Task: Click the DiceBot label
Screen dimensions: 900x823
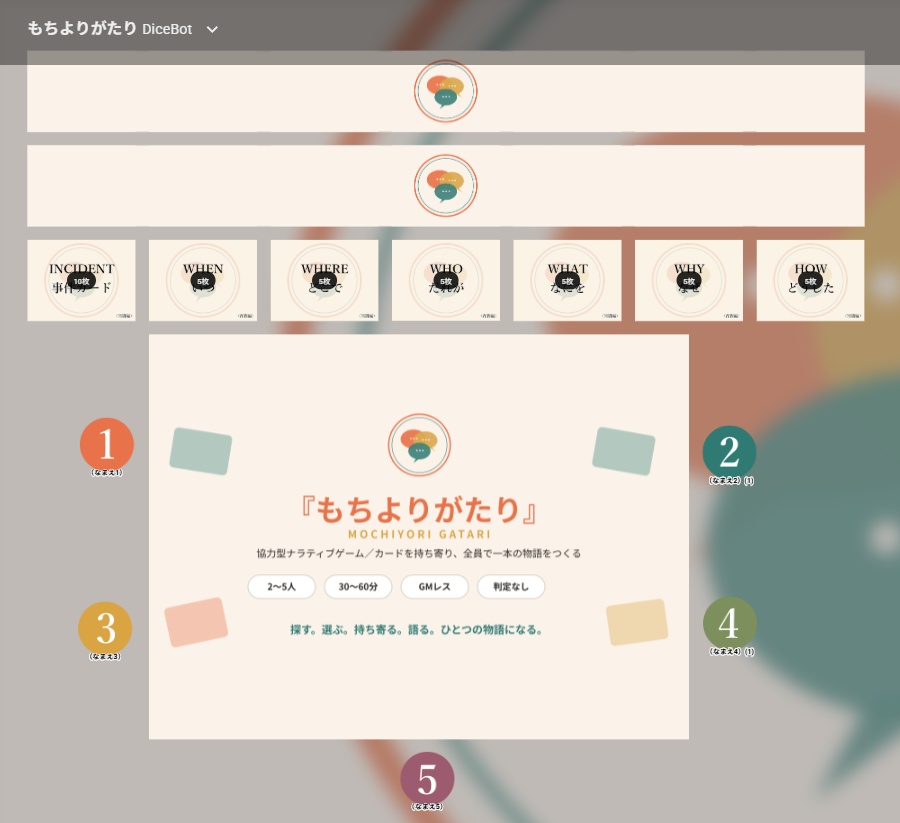Action: pos(167,29)
